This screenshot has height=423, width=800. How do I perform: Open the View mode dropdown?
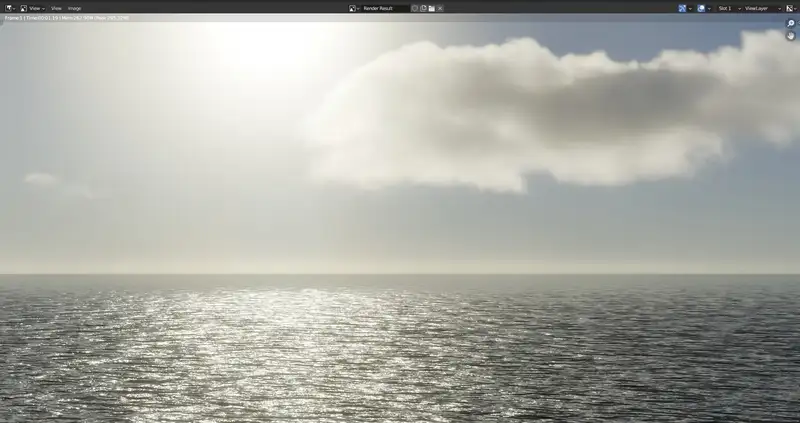[x=35, y=8]
